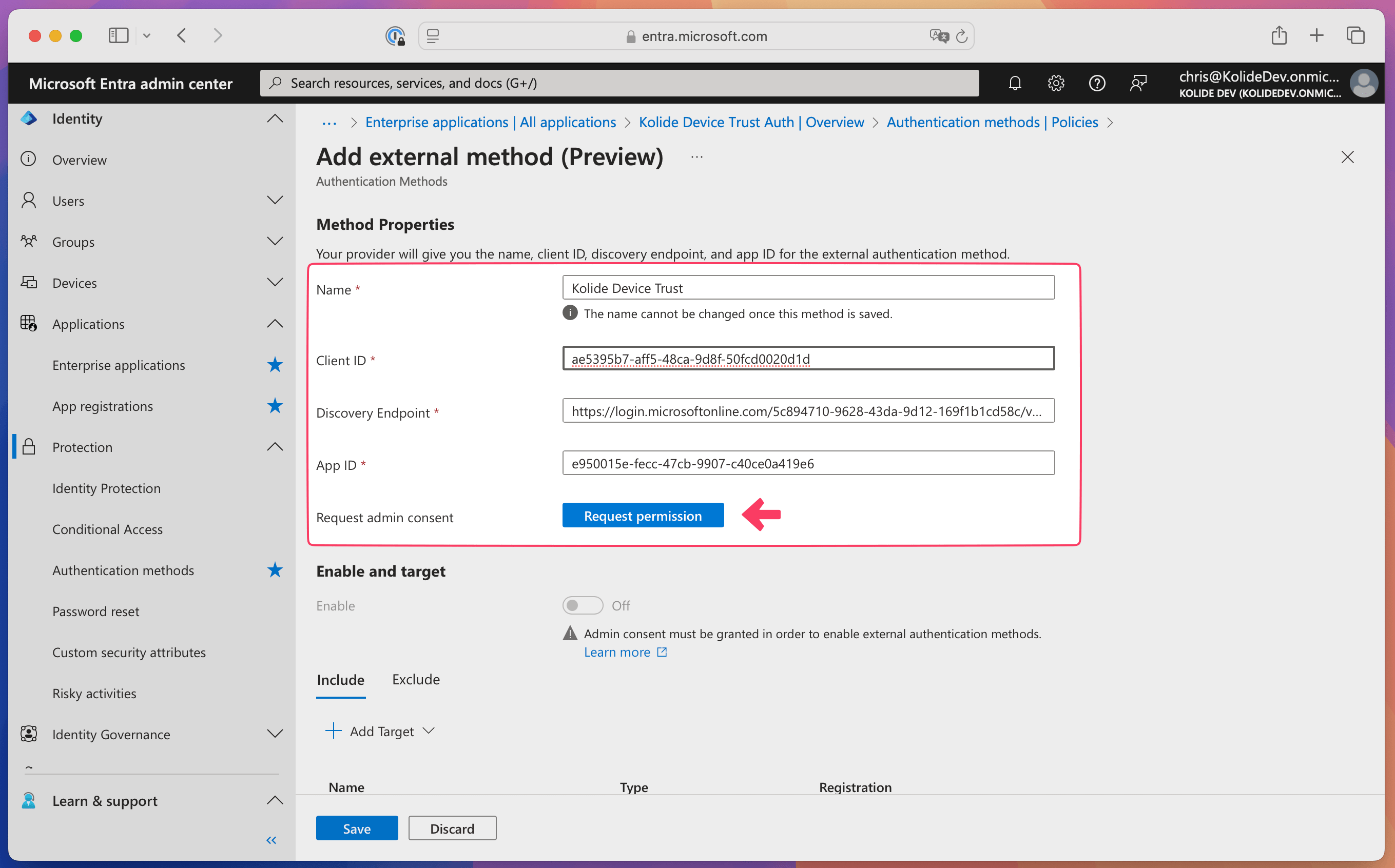Expand the Users section

pos(275,201)
